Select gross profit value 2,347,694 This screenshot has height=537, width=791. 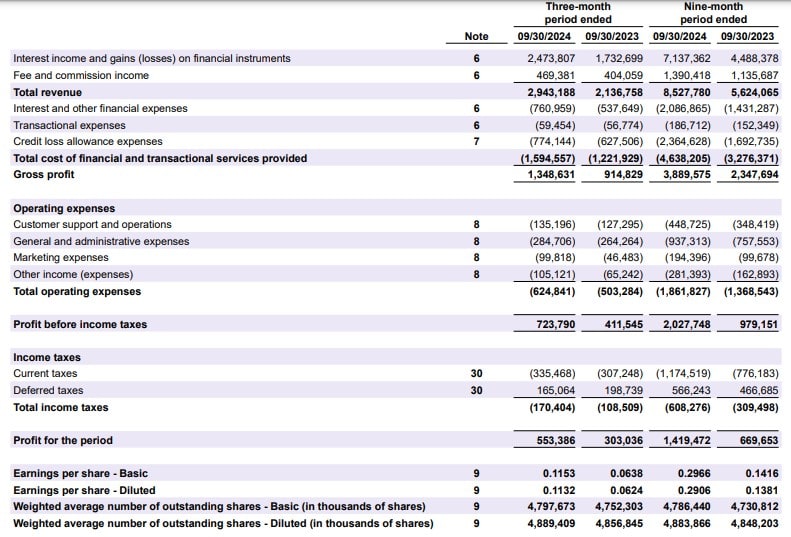pyautogui.click(x=754, y=175)
